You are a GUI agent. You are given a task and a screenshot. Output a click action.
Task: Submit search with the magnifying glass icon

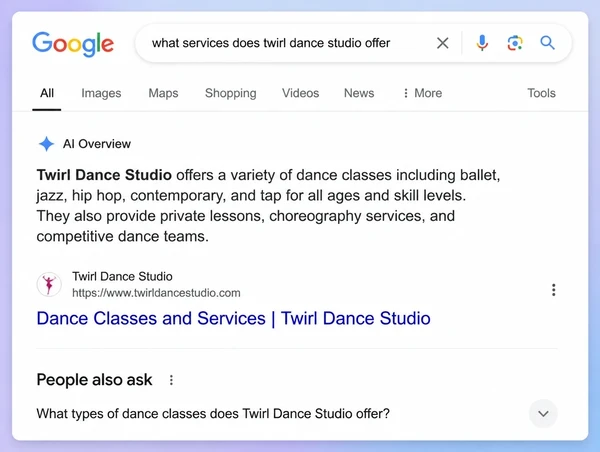[x=547, y=43]
